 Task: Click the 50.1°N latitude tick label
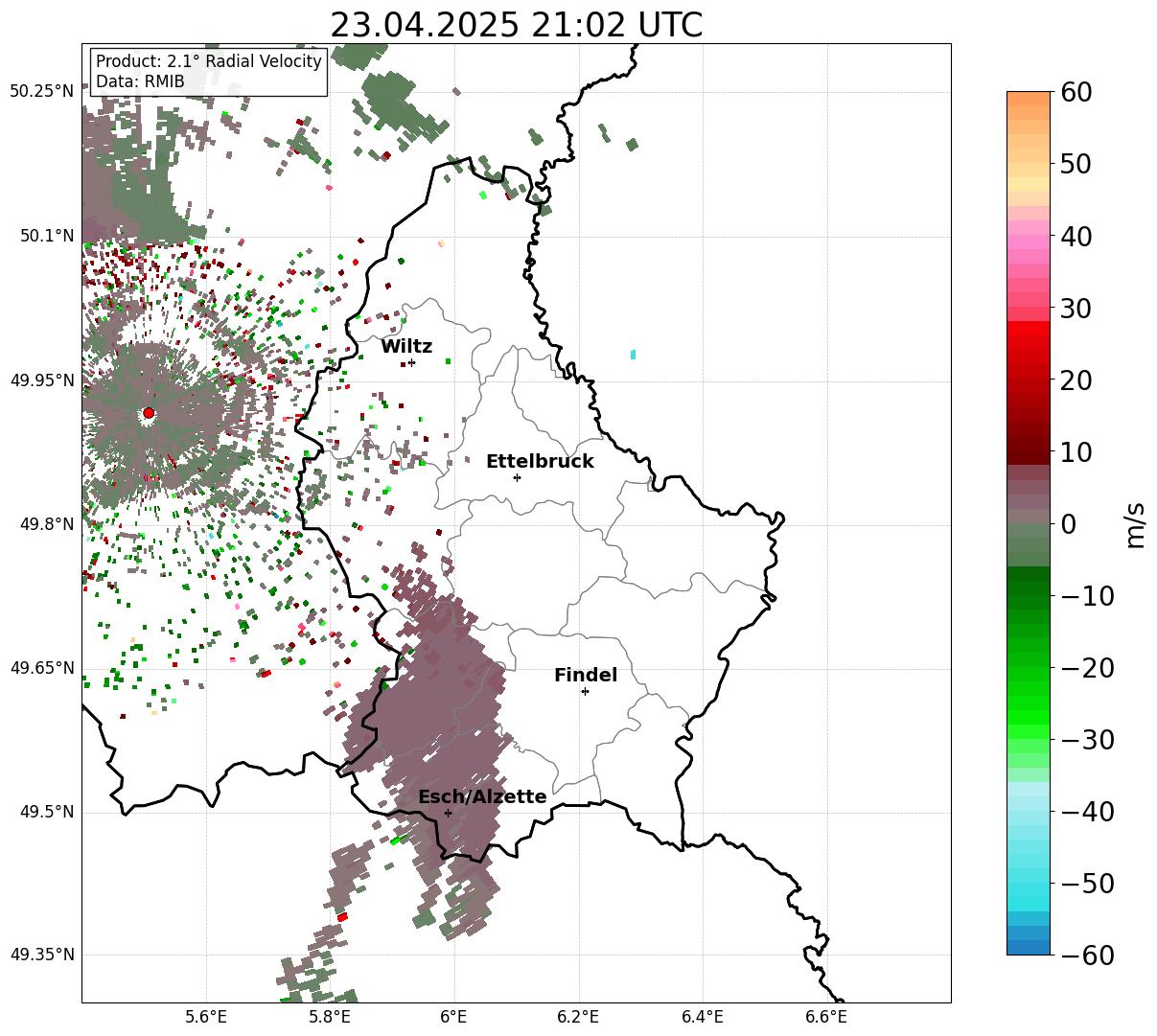46,236
